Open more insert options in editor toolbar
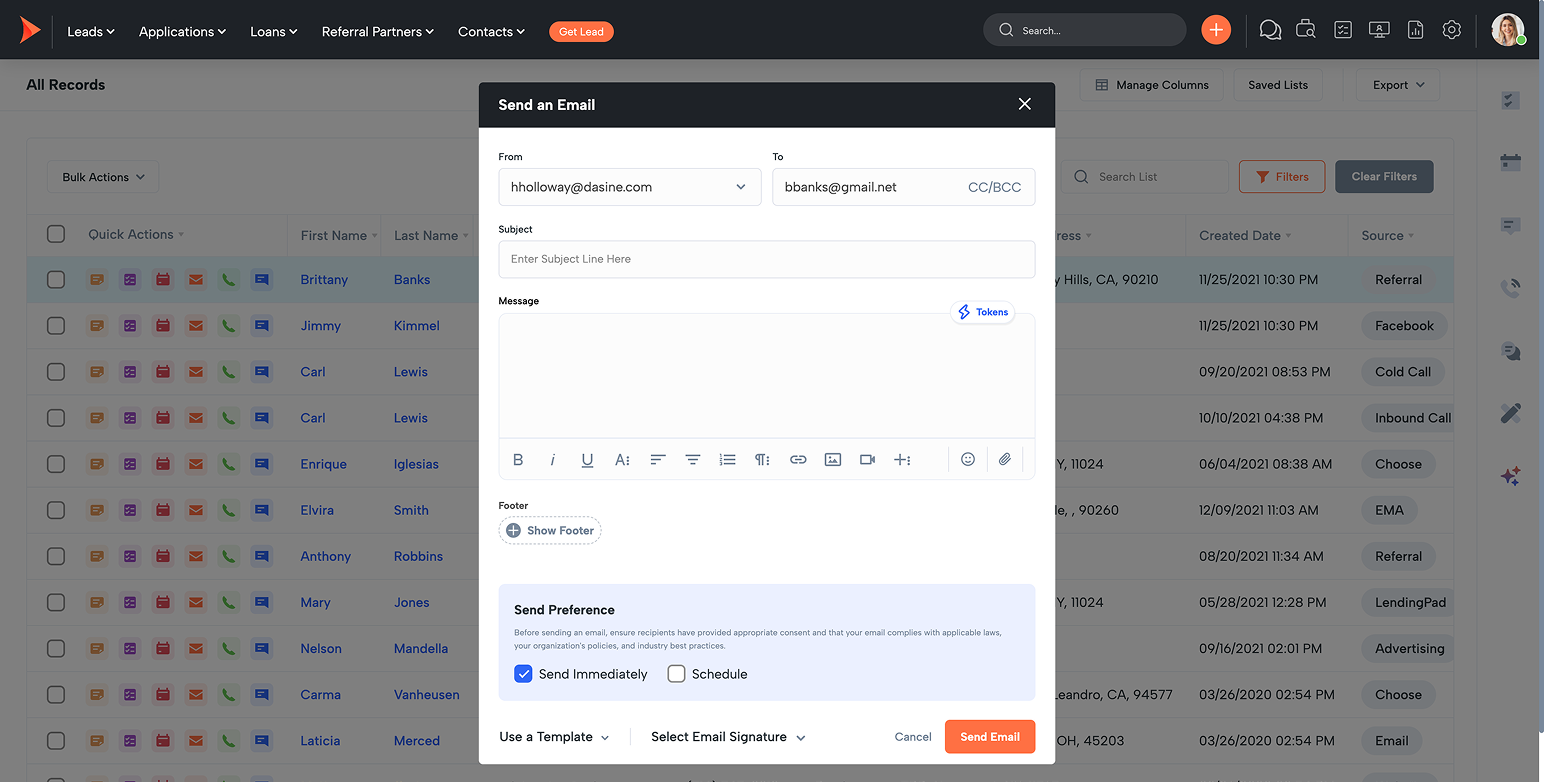This screenshot has height=782, width=1544. (x=902, y=460)
